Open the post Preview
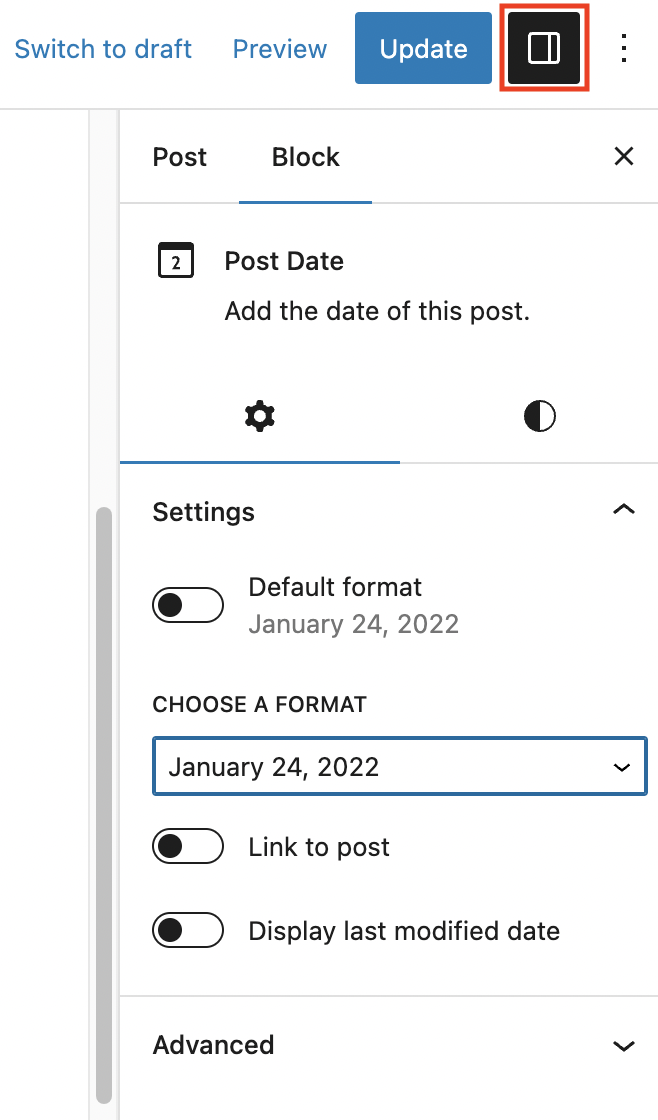Screen dimensions: 658x1120 [x=279, y=47]
